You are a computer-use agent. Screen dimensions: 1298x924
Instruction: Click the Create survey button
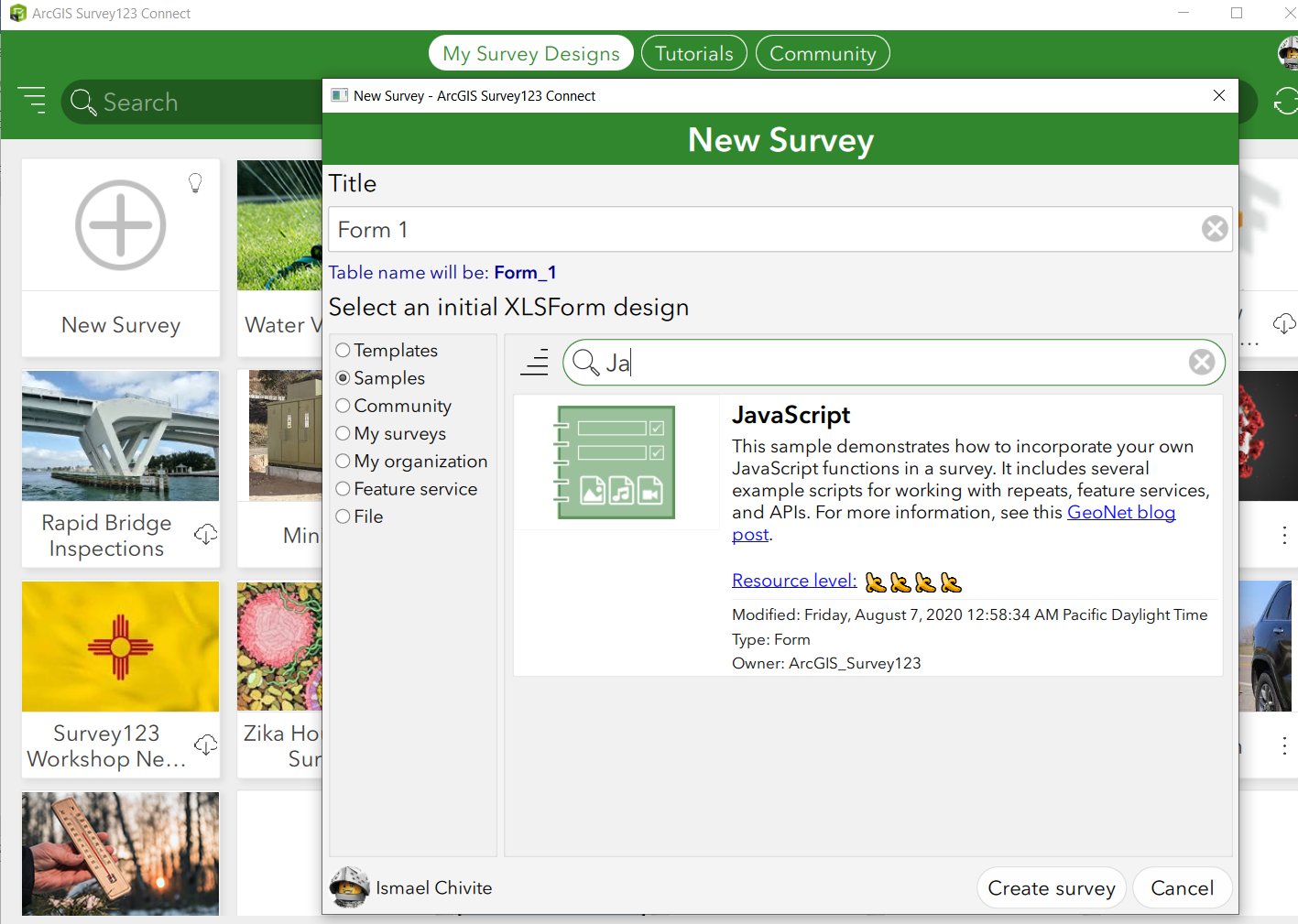(x=1051, y=886)
